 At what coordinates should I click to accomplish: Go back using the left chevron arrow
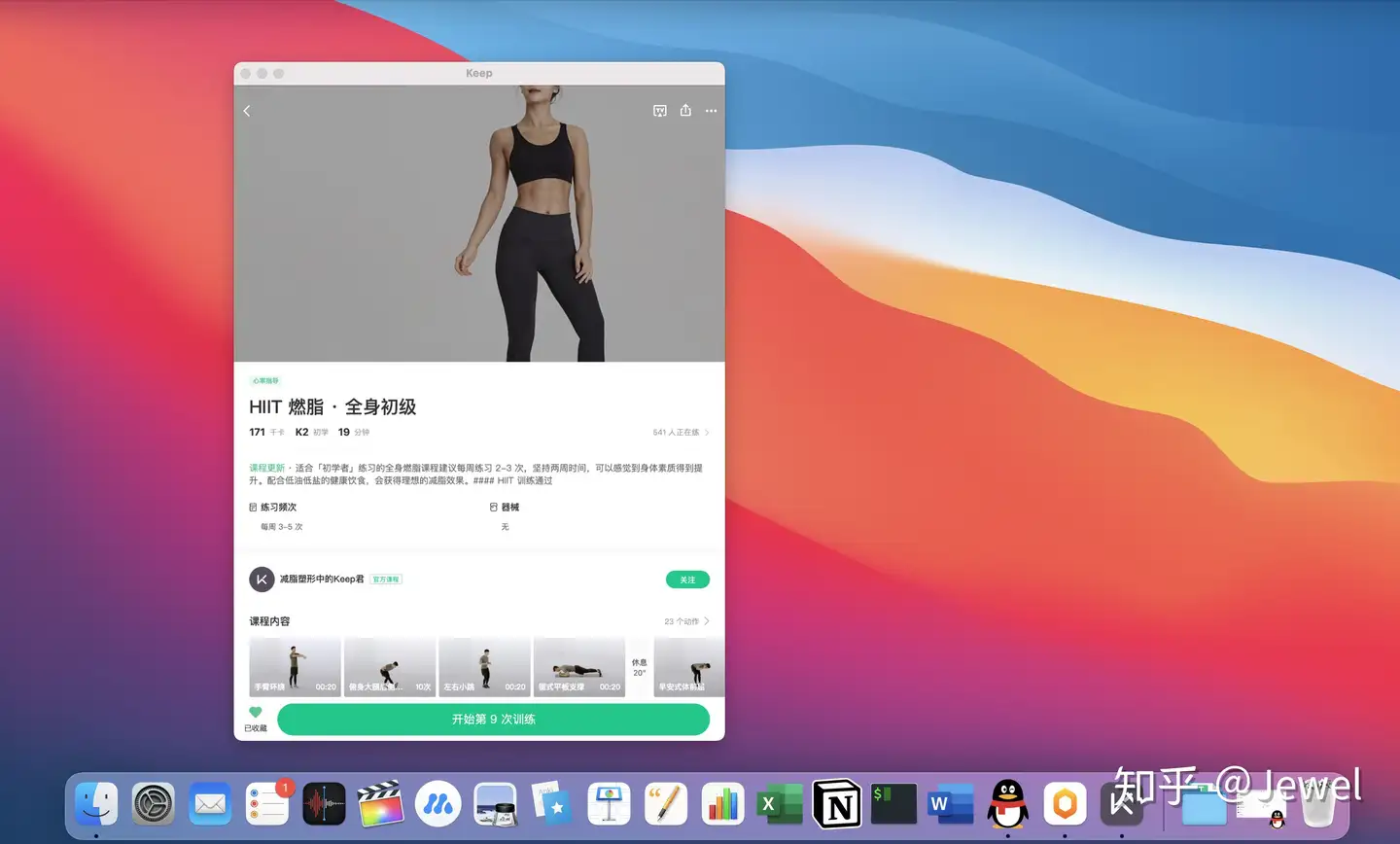tap(247, 111)
